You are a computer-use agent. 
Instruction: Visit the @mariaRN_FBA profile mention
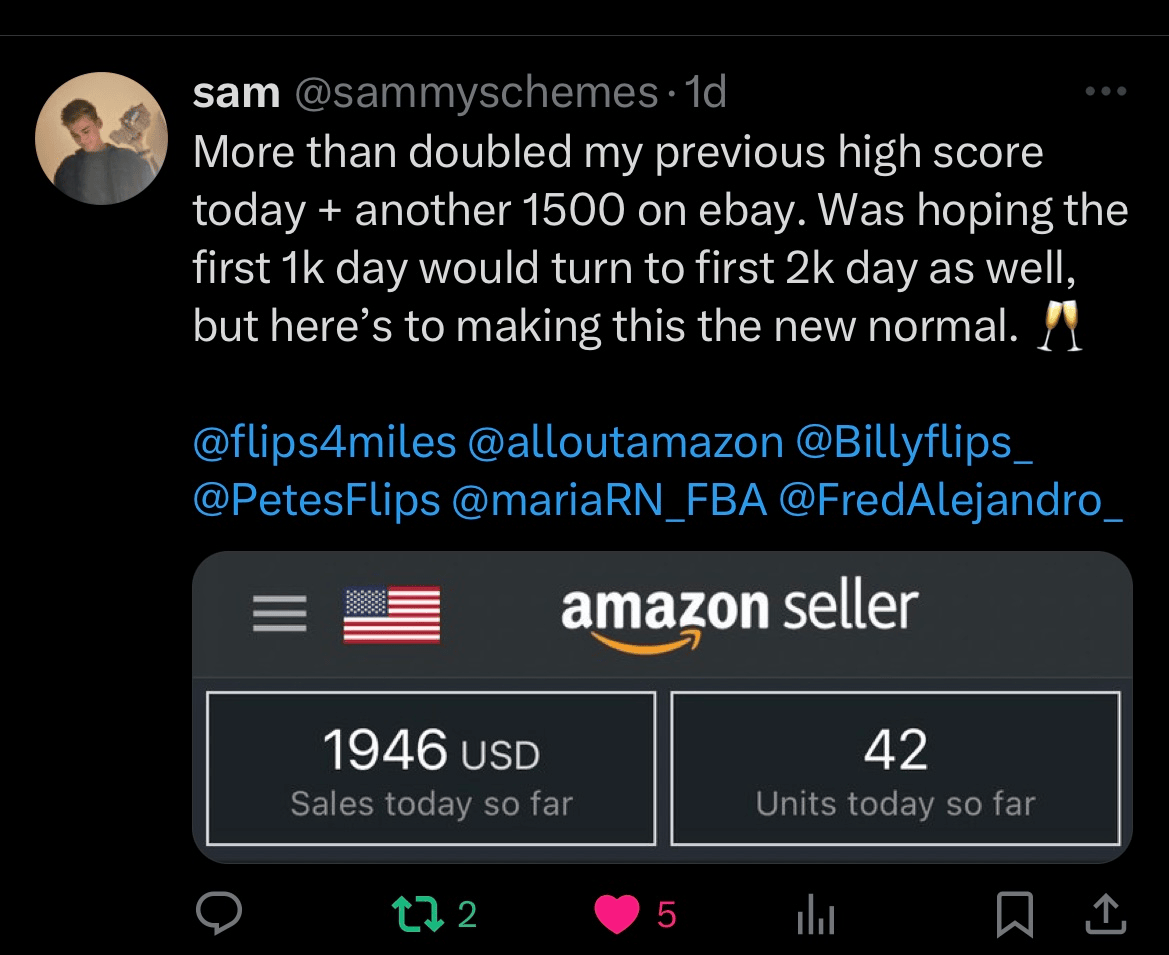(609, 501)
